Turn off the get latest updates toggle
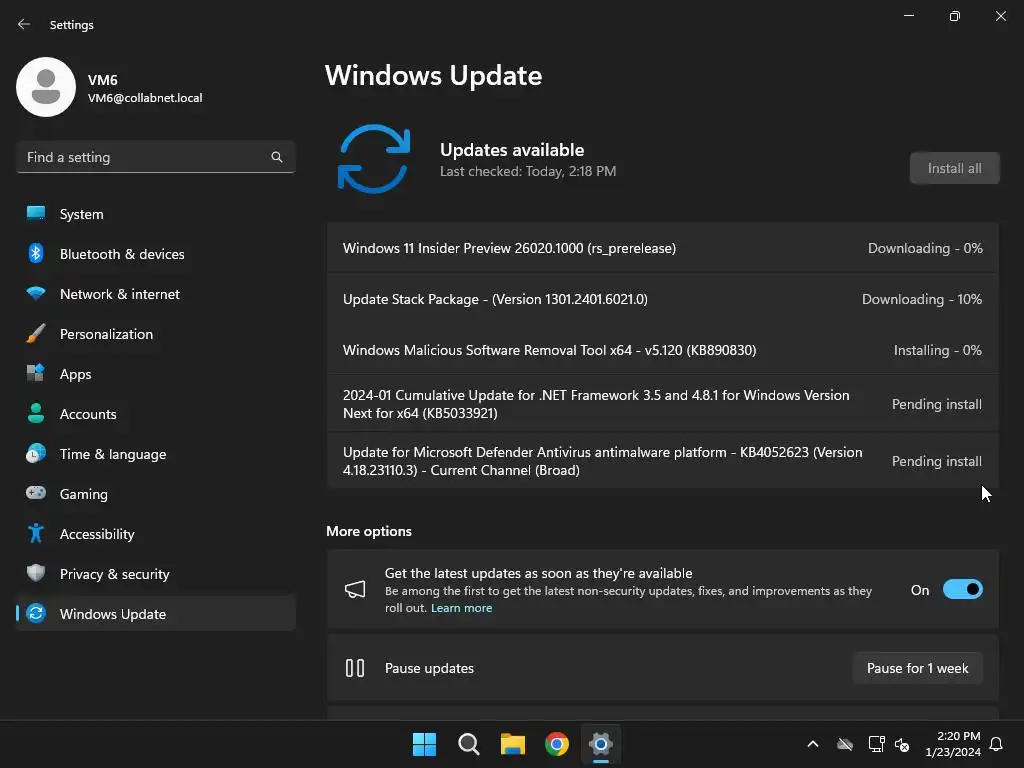Screen dimensions: 1024x768 click(963, 590)
